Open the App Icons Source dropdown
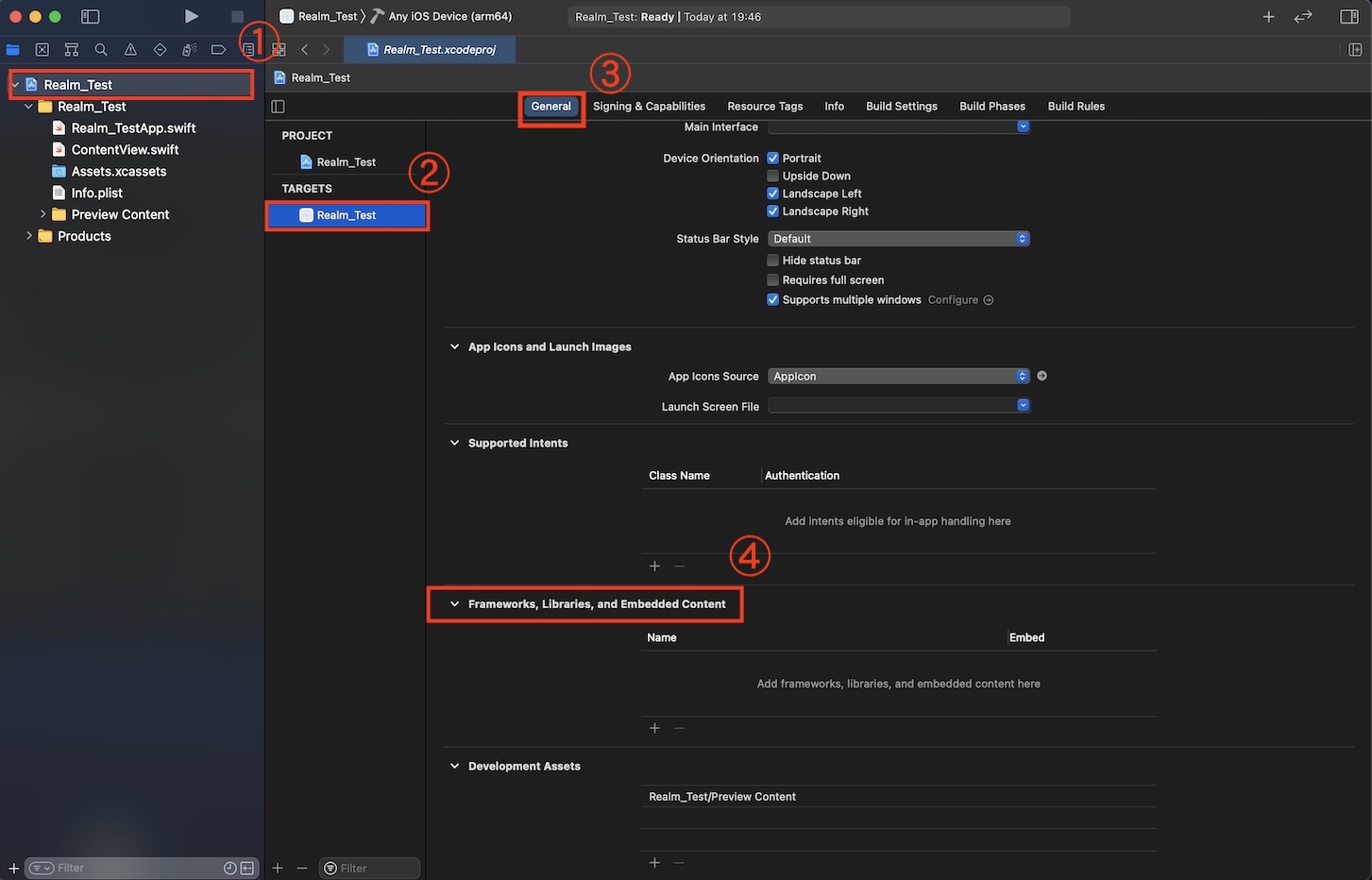Screen dimensions: 1372x880 pos(899,376)
